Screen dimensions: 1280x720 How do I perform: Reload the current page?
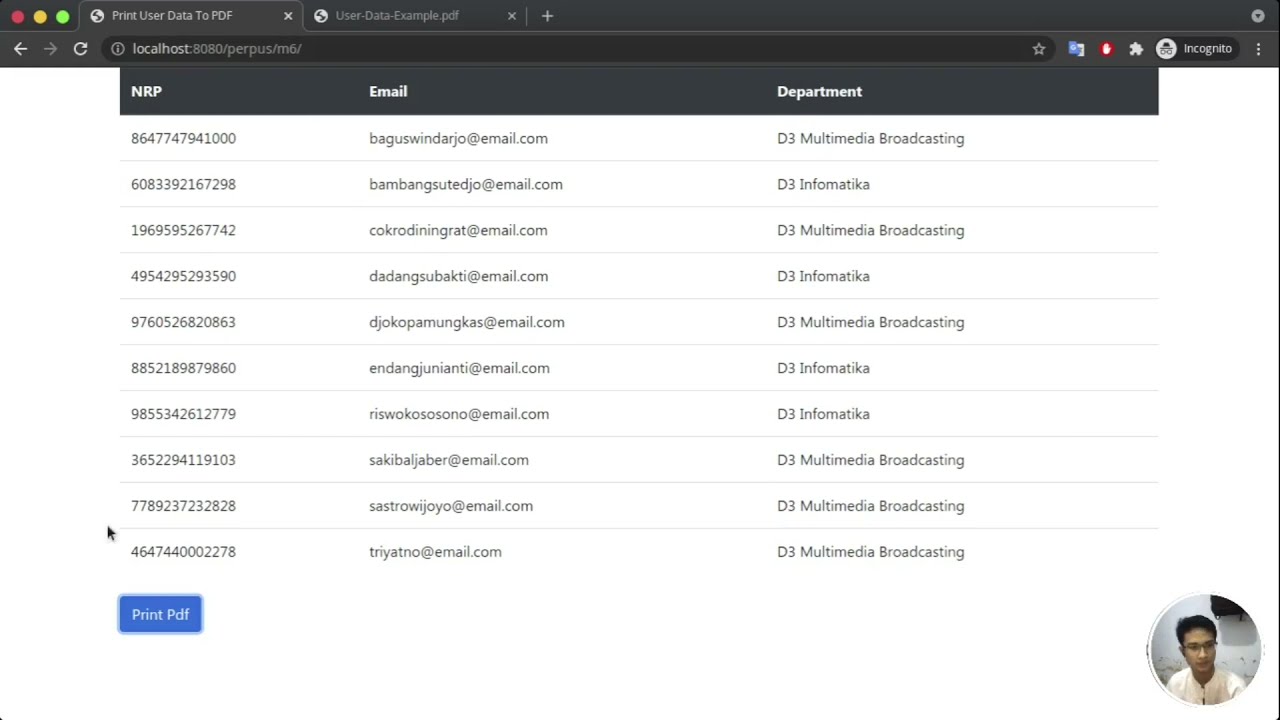[x=80, y=48]
